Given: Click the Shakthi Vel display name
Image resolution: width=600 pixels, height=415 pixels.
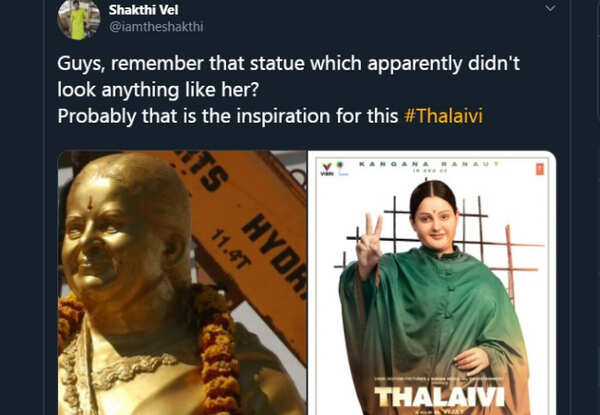Looking at the screenshot, I should coord(143,10).
